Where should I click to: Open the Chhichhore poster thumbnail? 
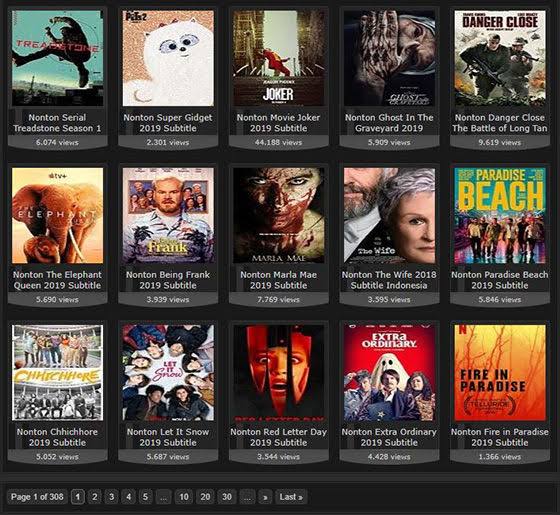58,372
